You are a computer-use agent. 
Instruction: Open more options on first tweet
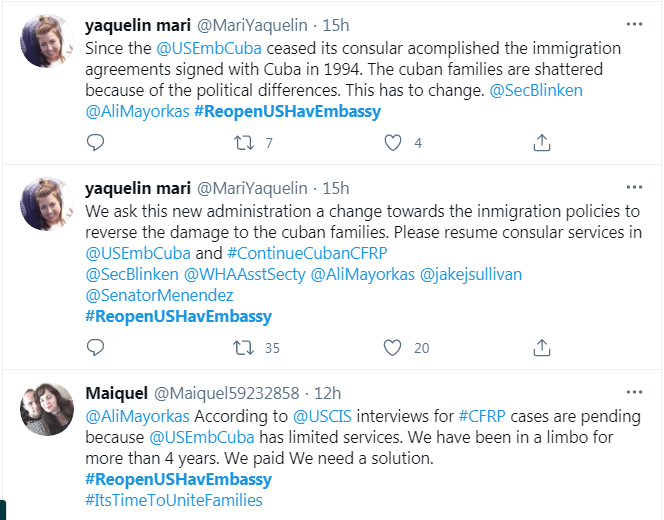tap(634, 24)
